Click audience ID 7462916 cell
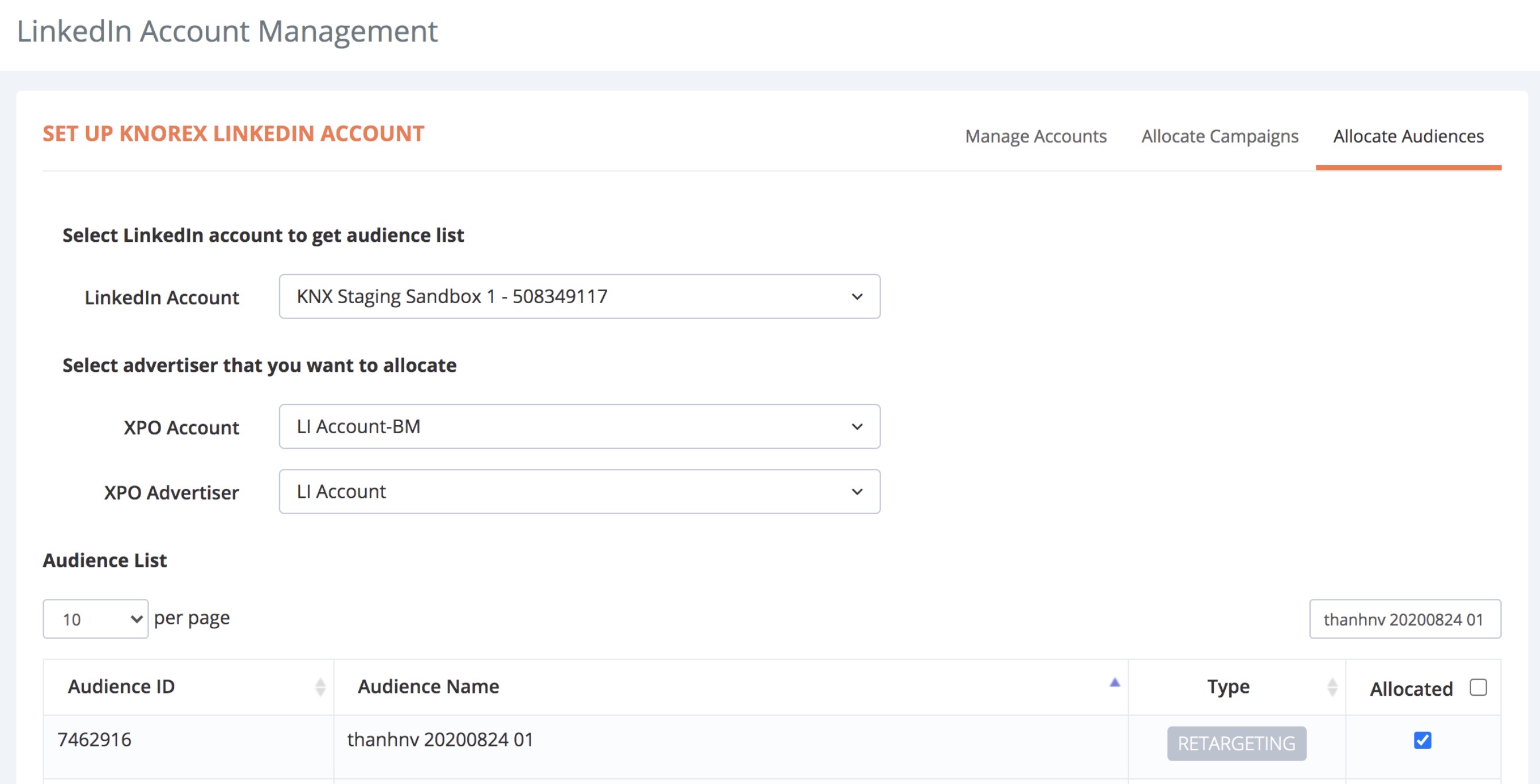This screenshot has height=784, width=1540. 189,747
